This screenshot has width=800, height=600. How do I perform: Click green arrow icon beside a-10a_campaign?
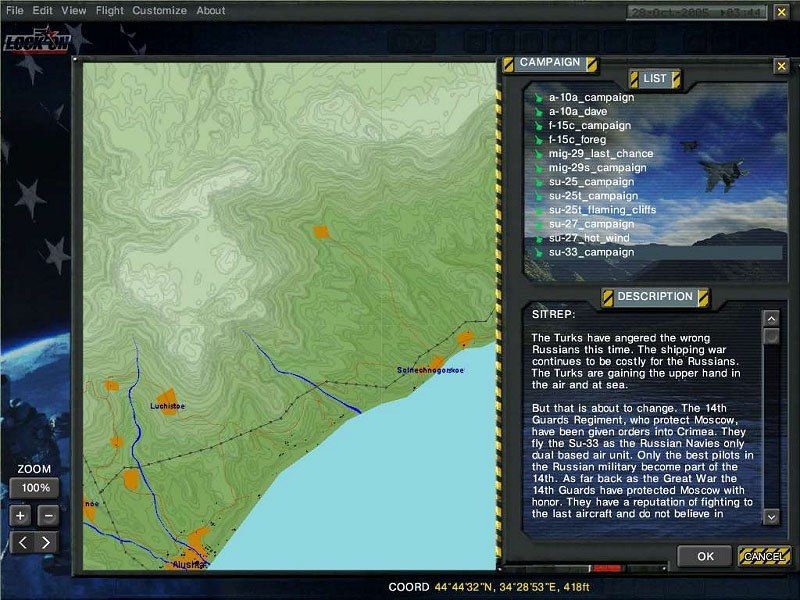[x=538, y=98]
